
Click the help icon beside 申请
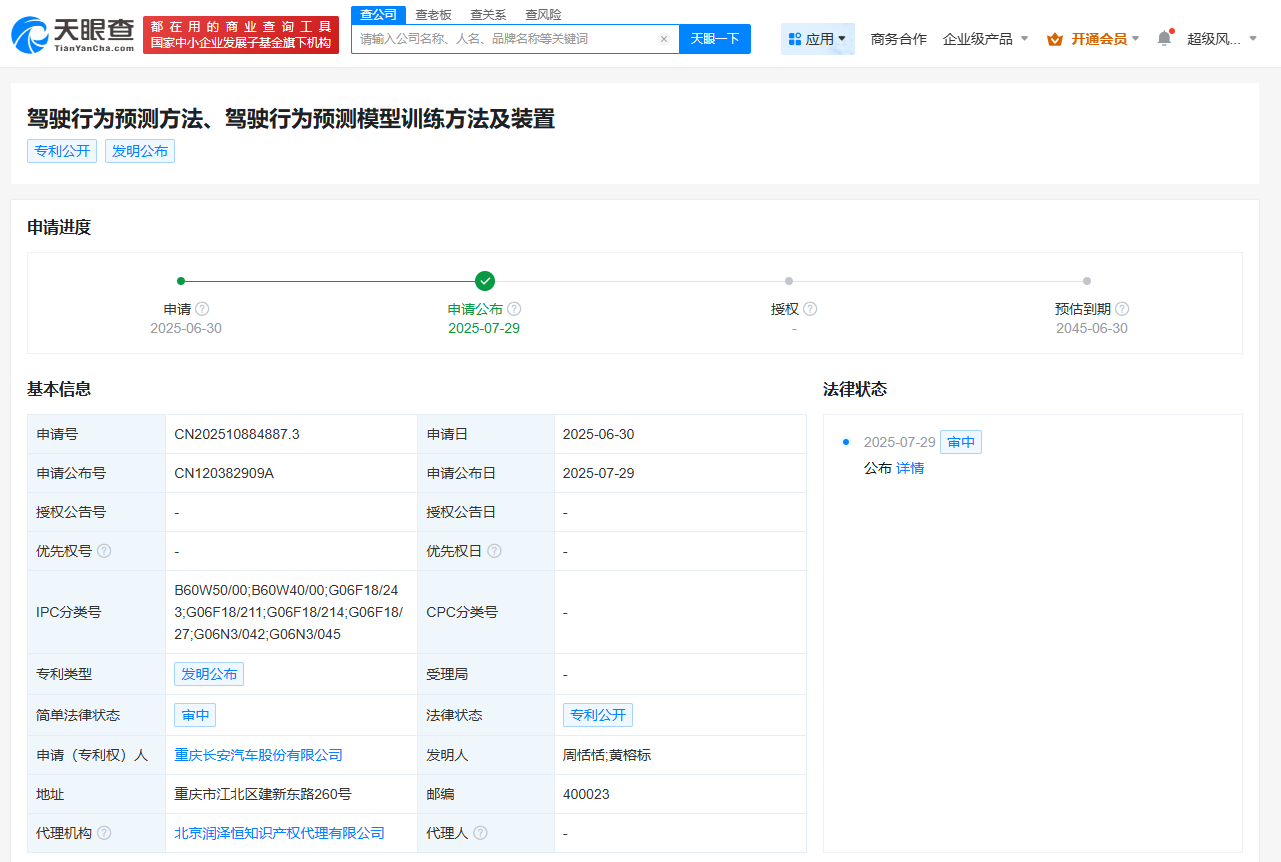[203, 309]
